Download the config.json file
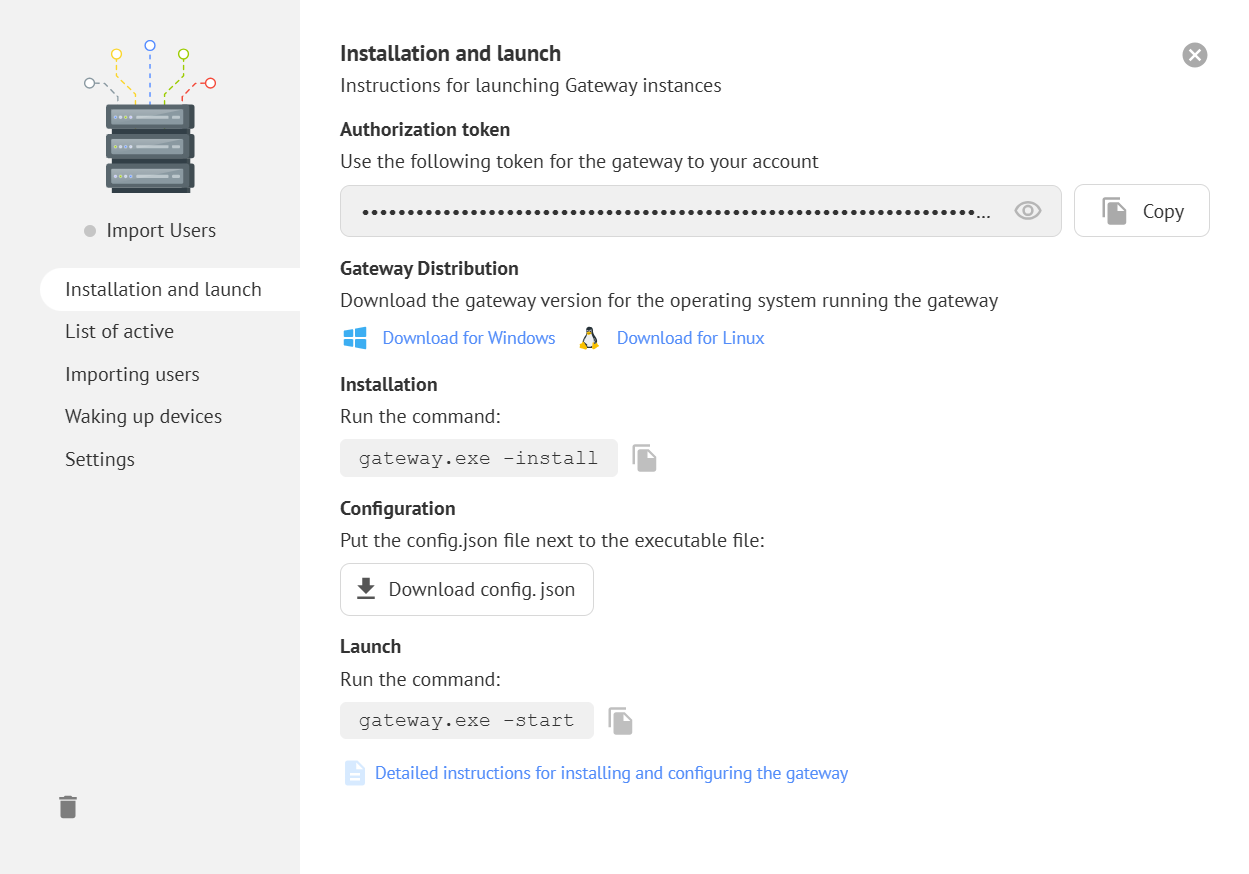This screenshot has height=874, width=1249. point(467,589)
